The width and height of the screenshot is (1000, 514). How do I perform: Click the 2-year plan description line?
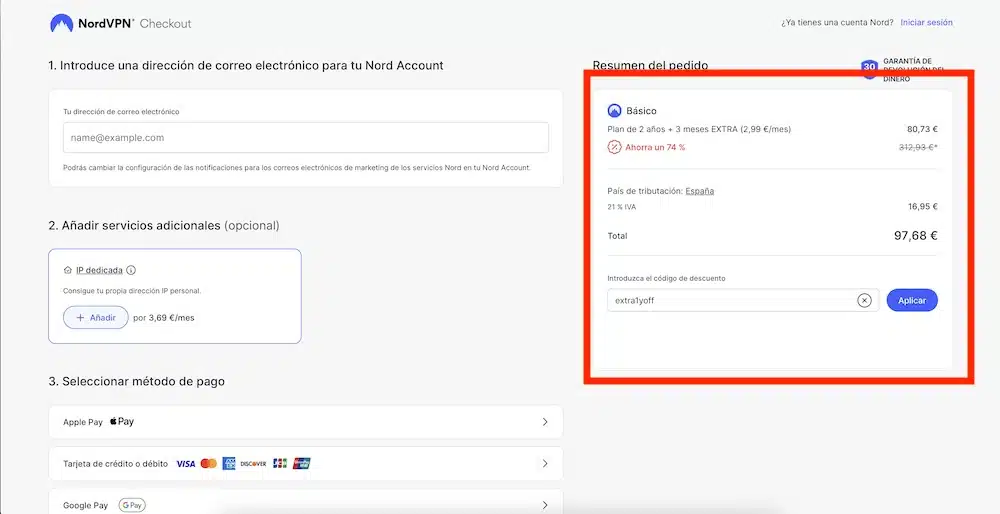700,129
